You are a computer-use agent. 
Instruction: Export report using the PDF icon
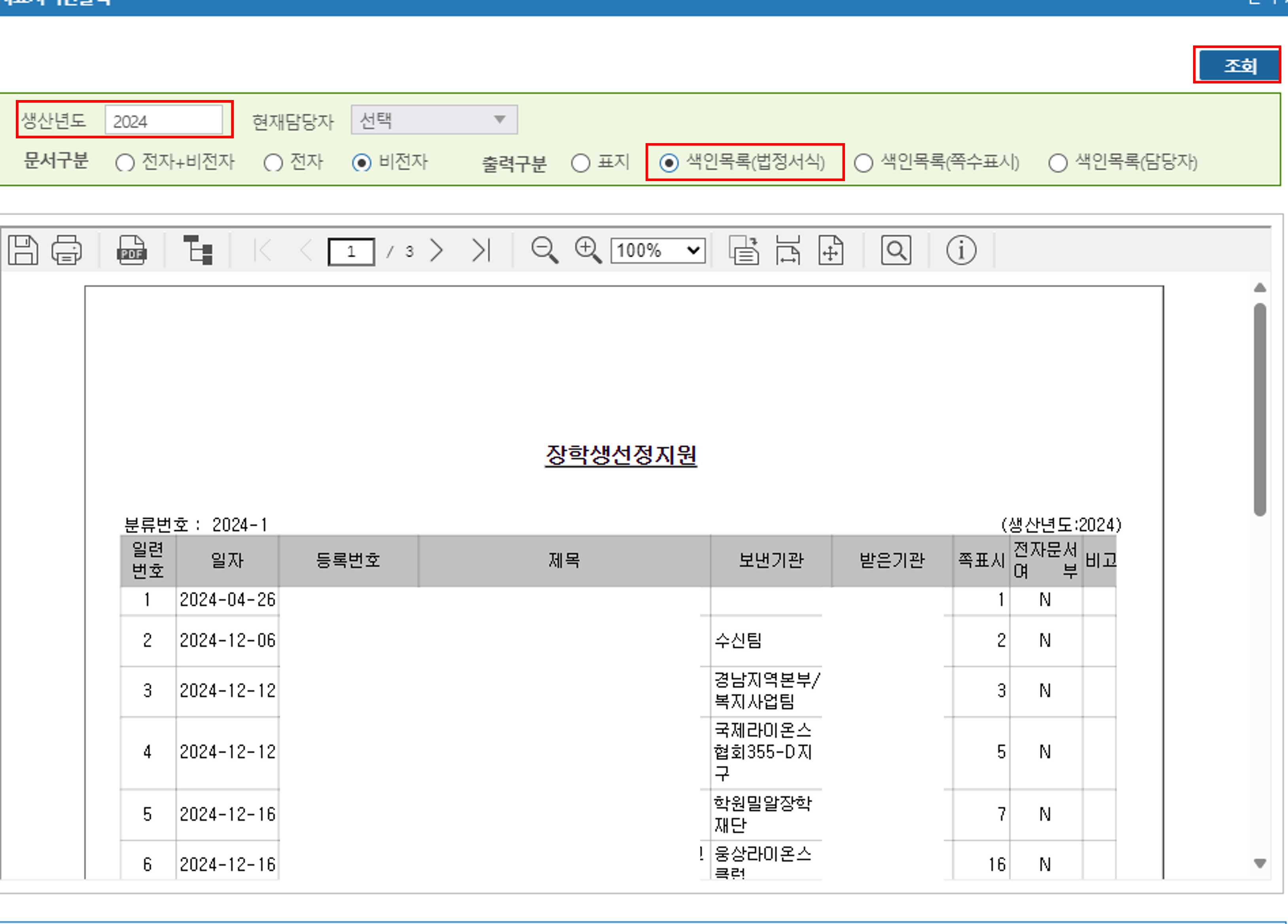[132, 250]
